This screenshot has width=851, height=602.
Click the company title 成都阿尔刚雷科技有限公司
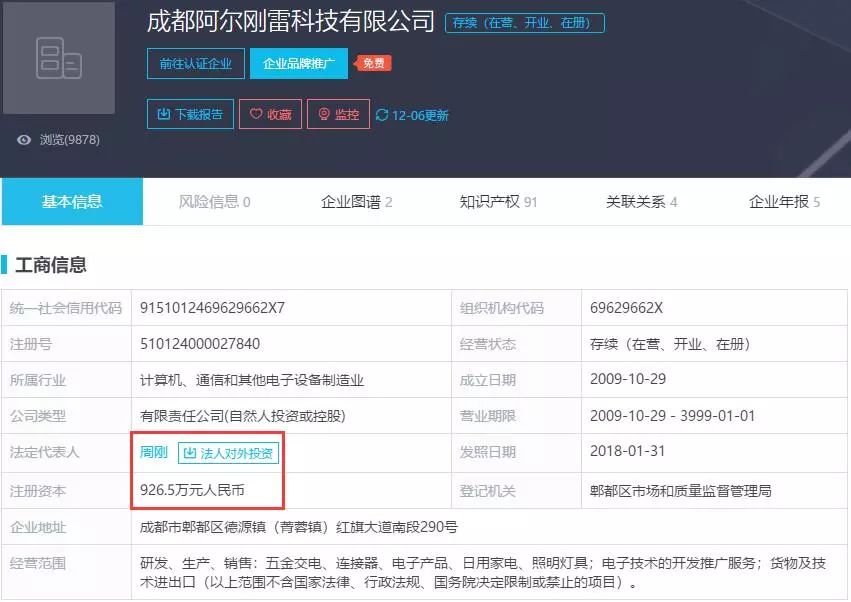click(x=290, y=22)
